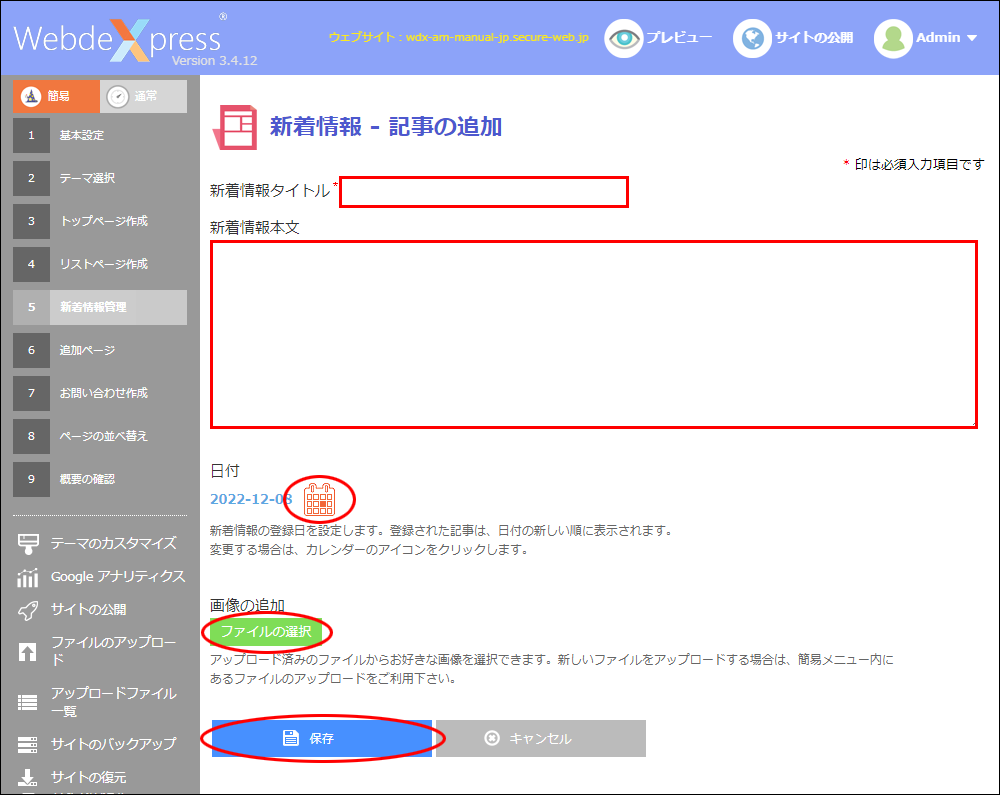Open the preview eye icon
Image resolution: width=1000 pixels, height=795 pixels.
click(623, 38)
